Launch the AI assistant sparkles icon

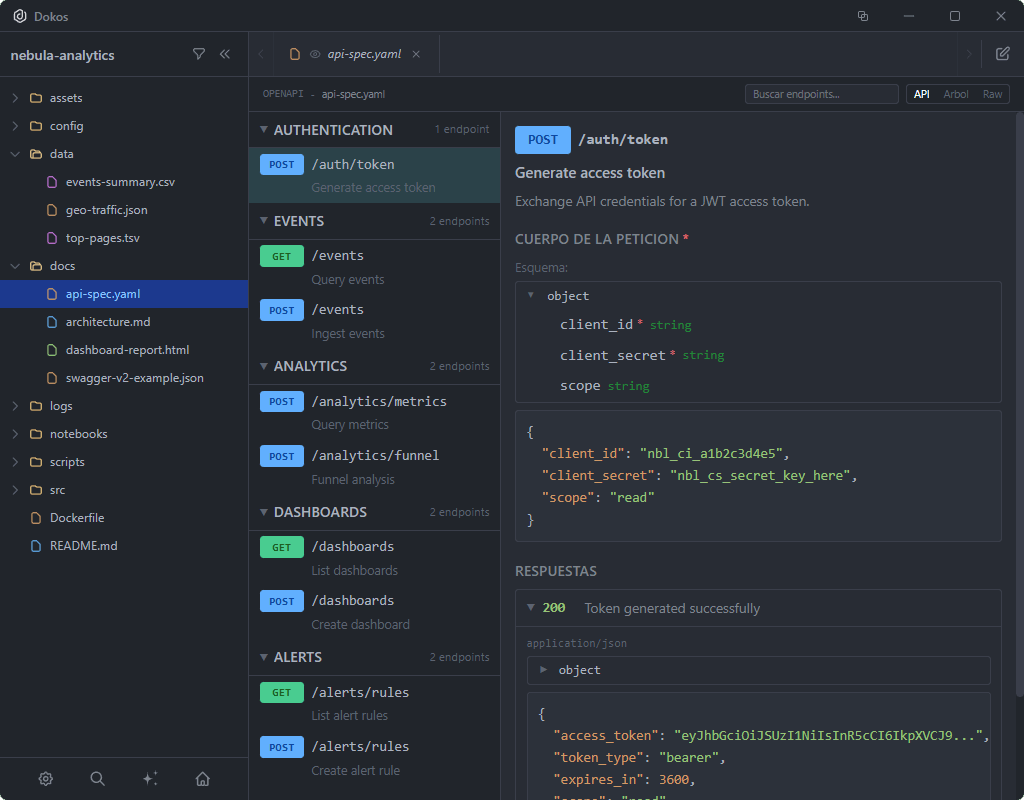point(150,778)
